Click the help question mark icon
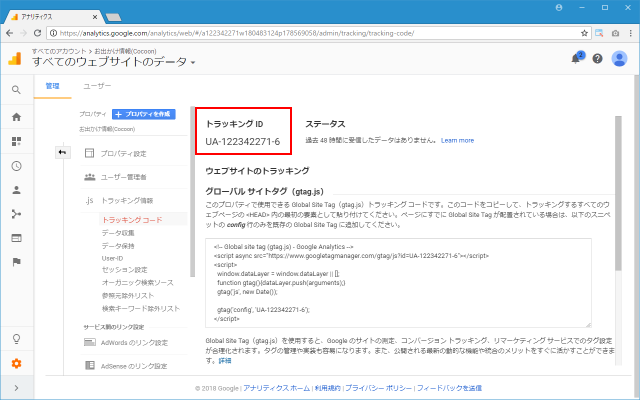The width and height of the screenshot is (640, 400). (598, 59)
